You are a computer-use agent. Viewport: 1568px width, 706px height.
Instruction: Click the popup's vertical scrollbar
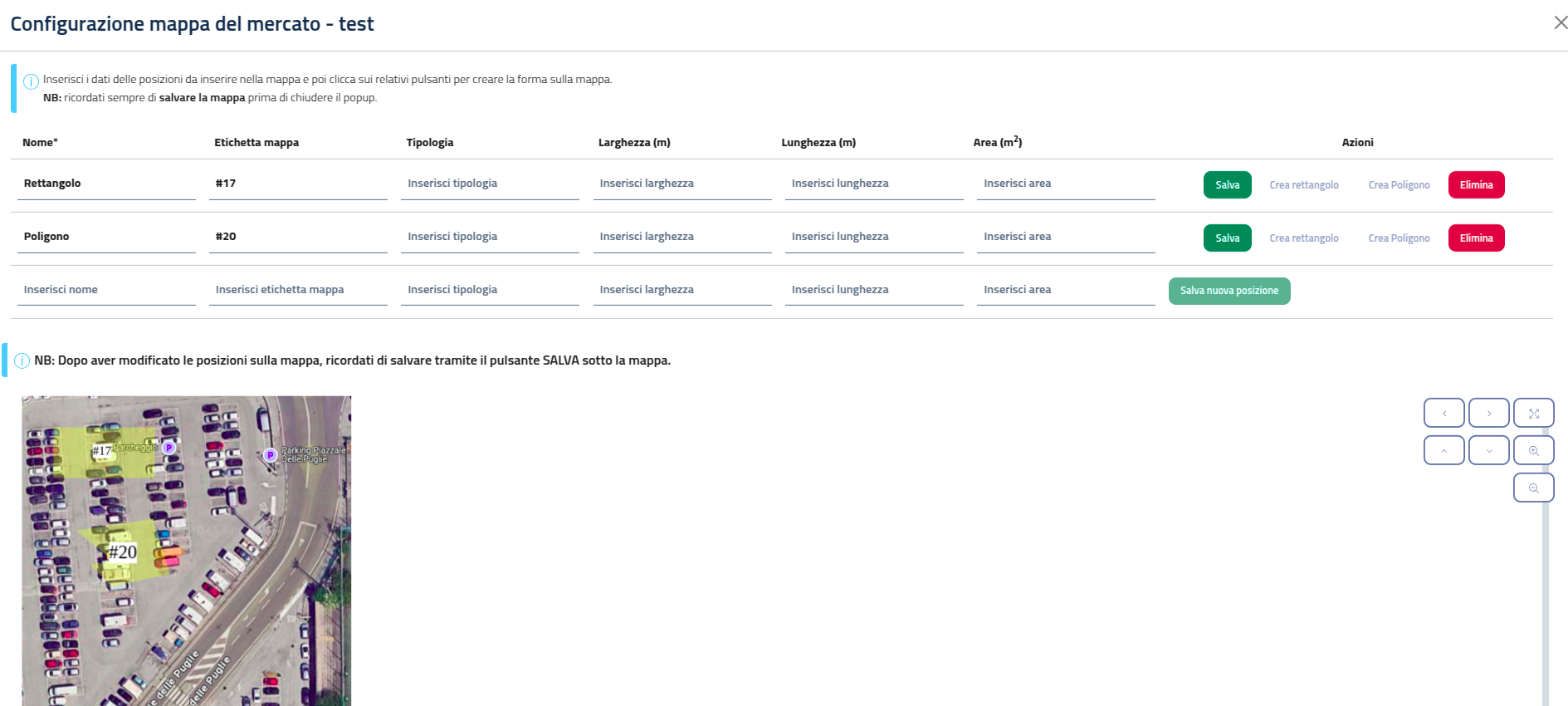[1545, 598]
